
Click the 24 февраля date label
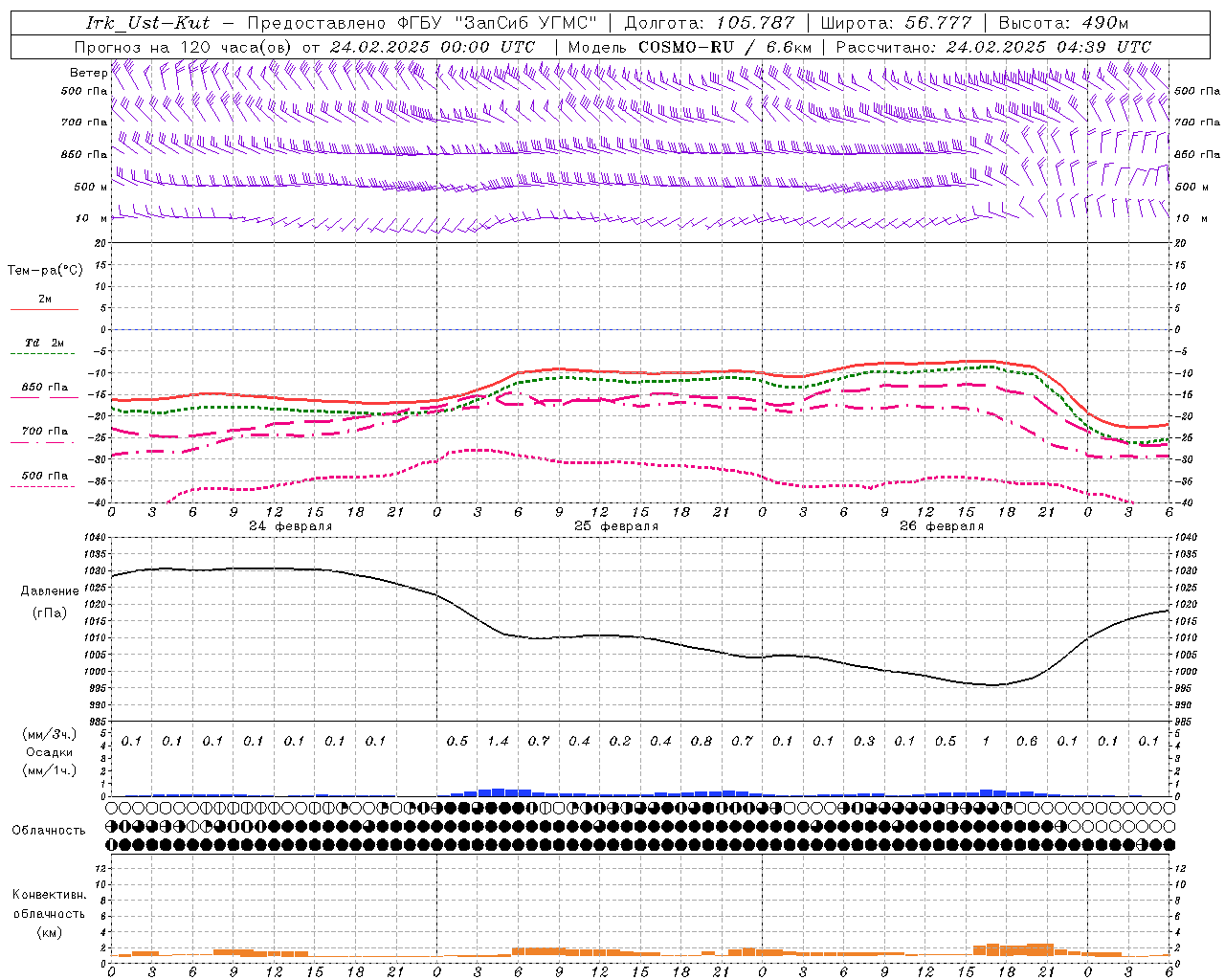coord(291,526)
